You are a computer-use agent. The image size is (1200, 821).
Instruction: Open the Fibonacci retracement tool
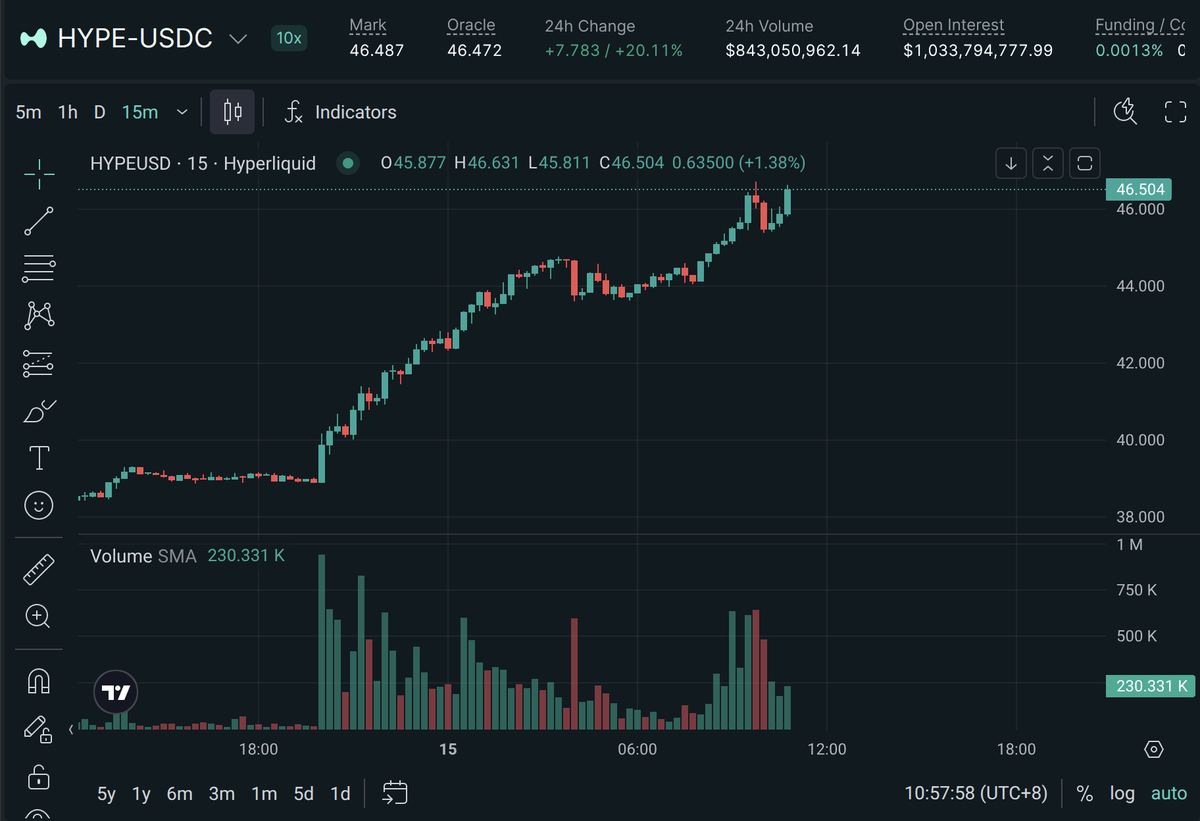tap(39, 268)
